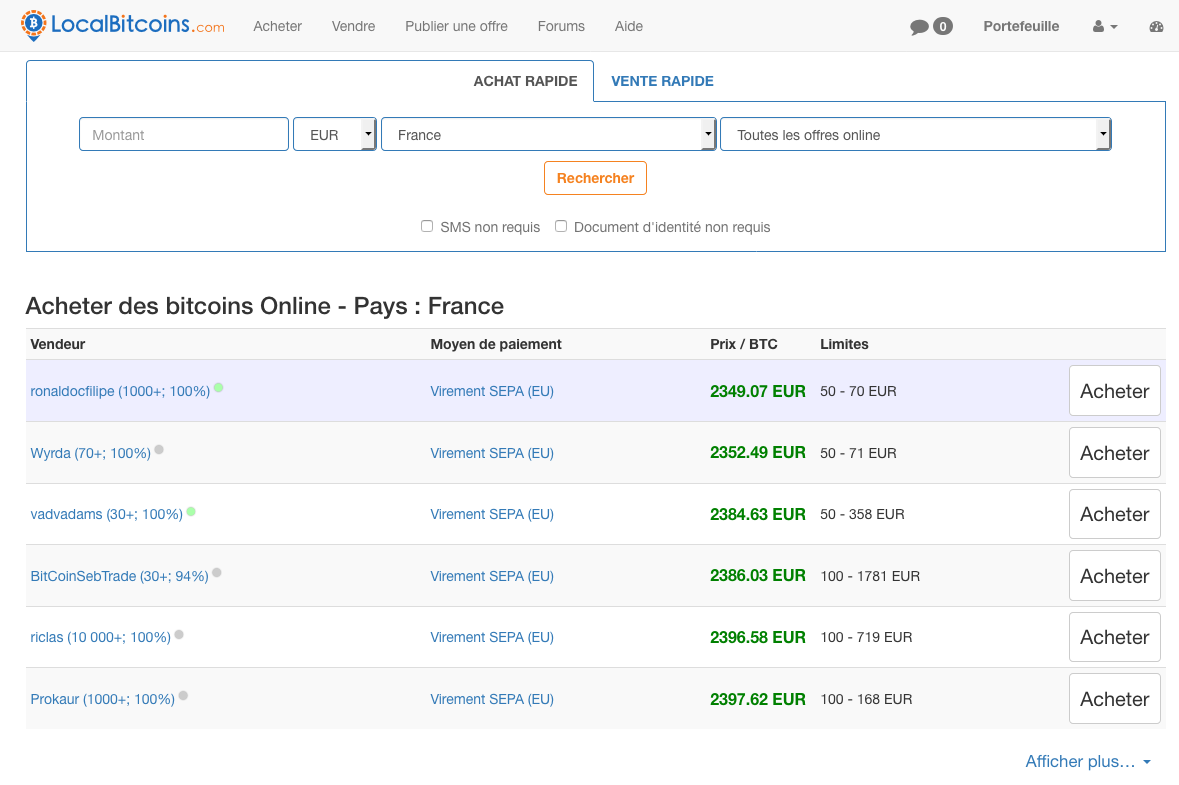Open seller profile riclas (10 000+; 100%)

tap(101, 637)
